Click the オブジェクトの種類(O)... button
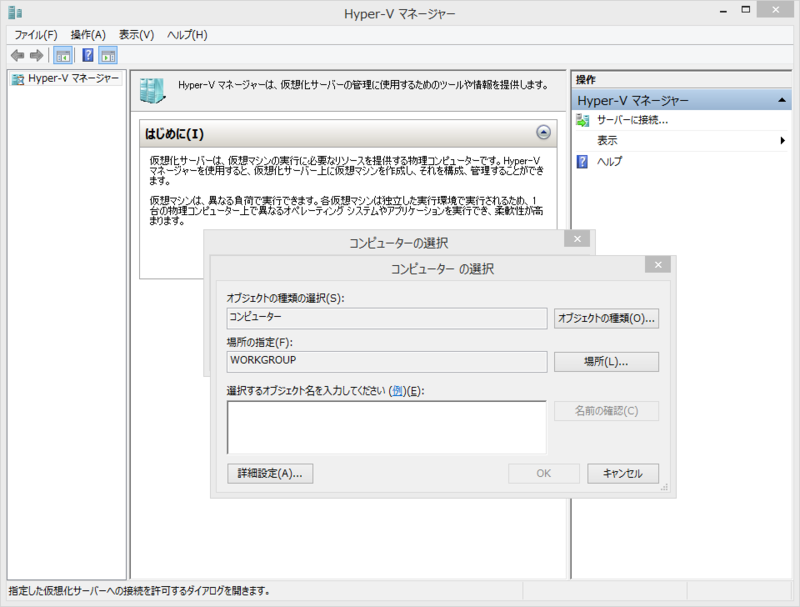The height and width of the screenshot is (607, 800). coord(606,318)
